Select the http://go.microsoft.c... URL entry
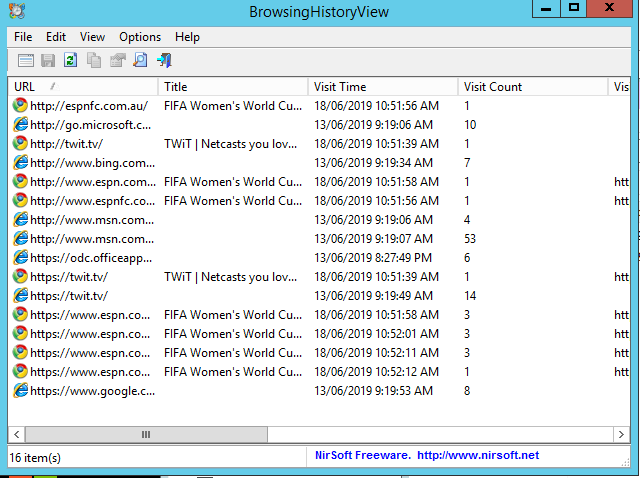The image size is (640, 478). (x=91, y=125)
